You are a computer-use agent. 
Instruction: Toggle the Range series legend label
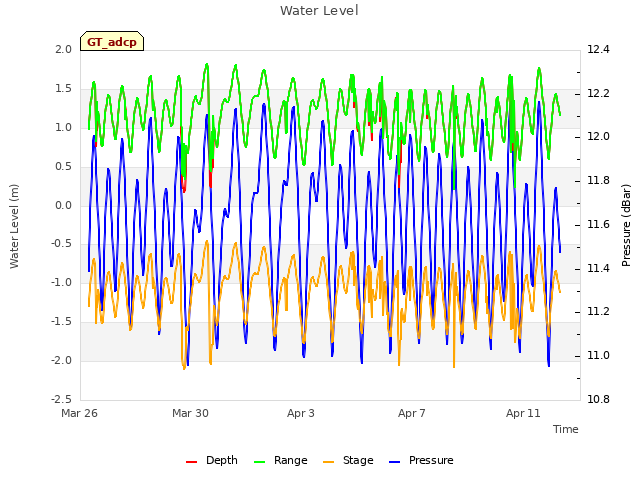coord(291,460)
